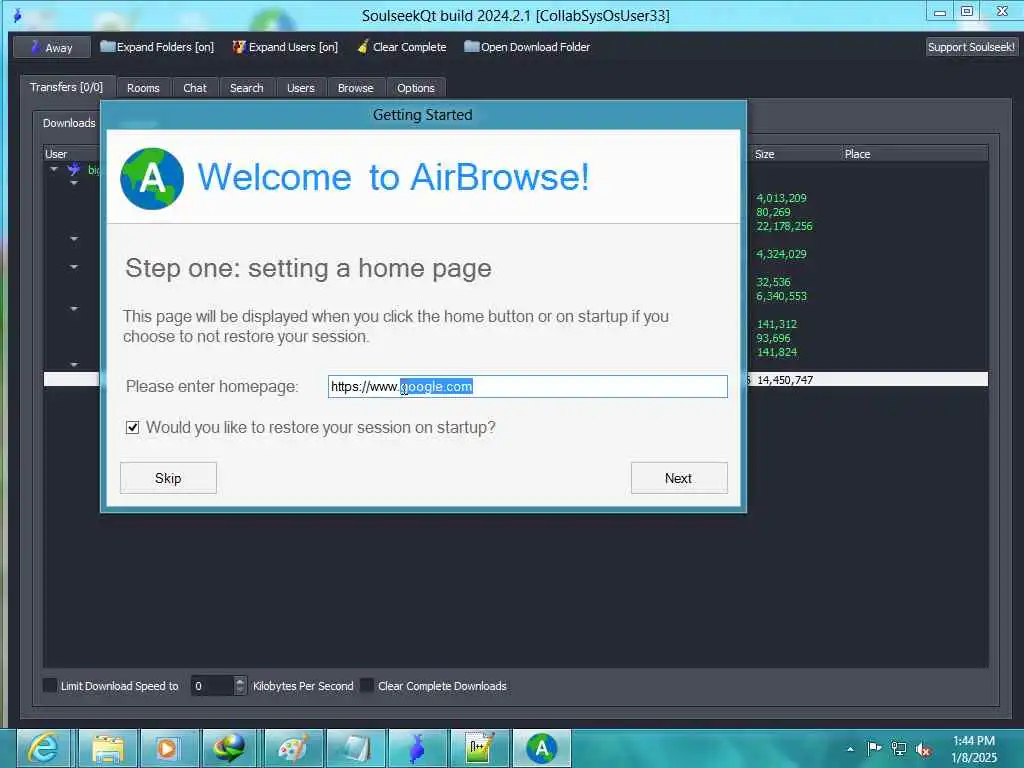
Task: Select the size value 80,269
Action: pyautogui.click(x=773, y=212)
